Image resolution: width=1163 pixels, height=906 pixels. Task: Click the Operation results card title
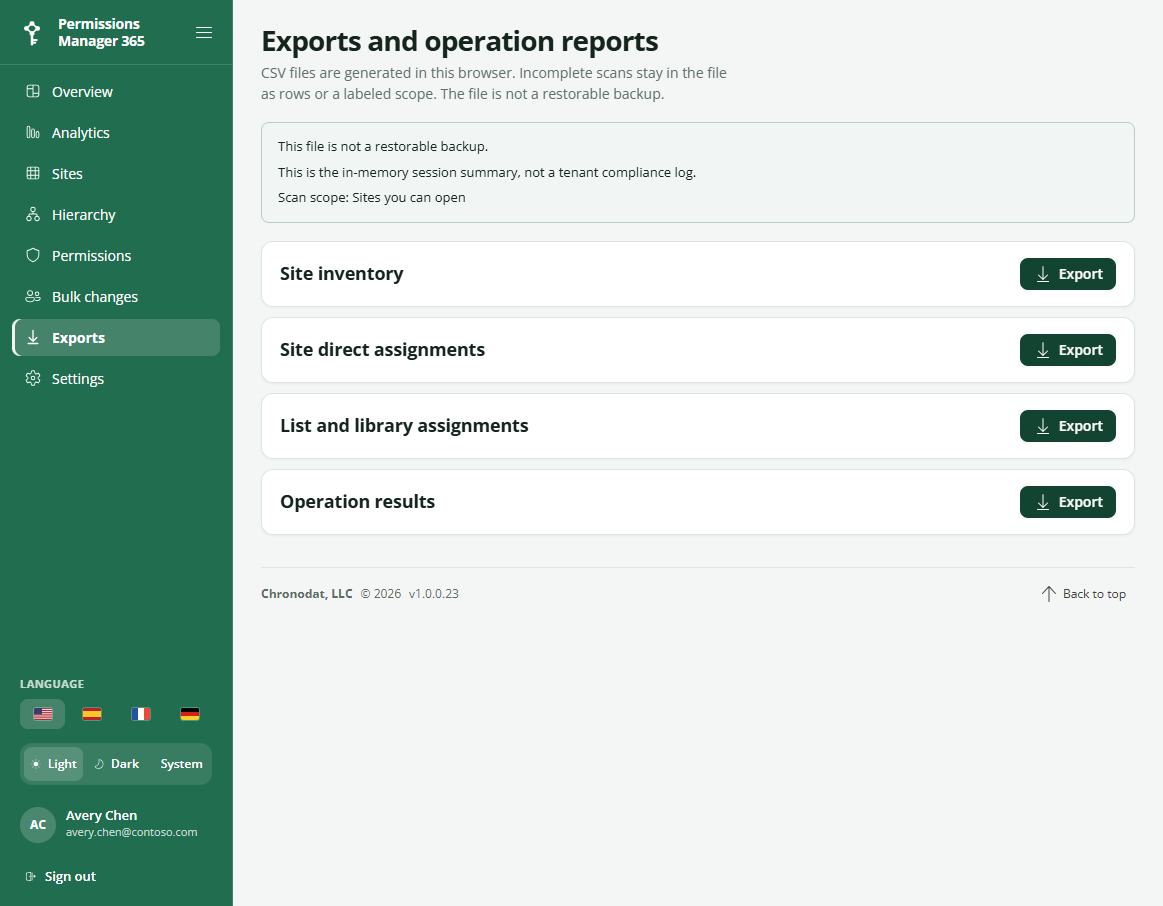click(358, 502)
